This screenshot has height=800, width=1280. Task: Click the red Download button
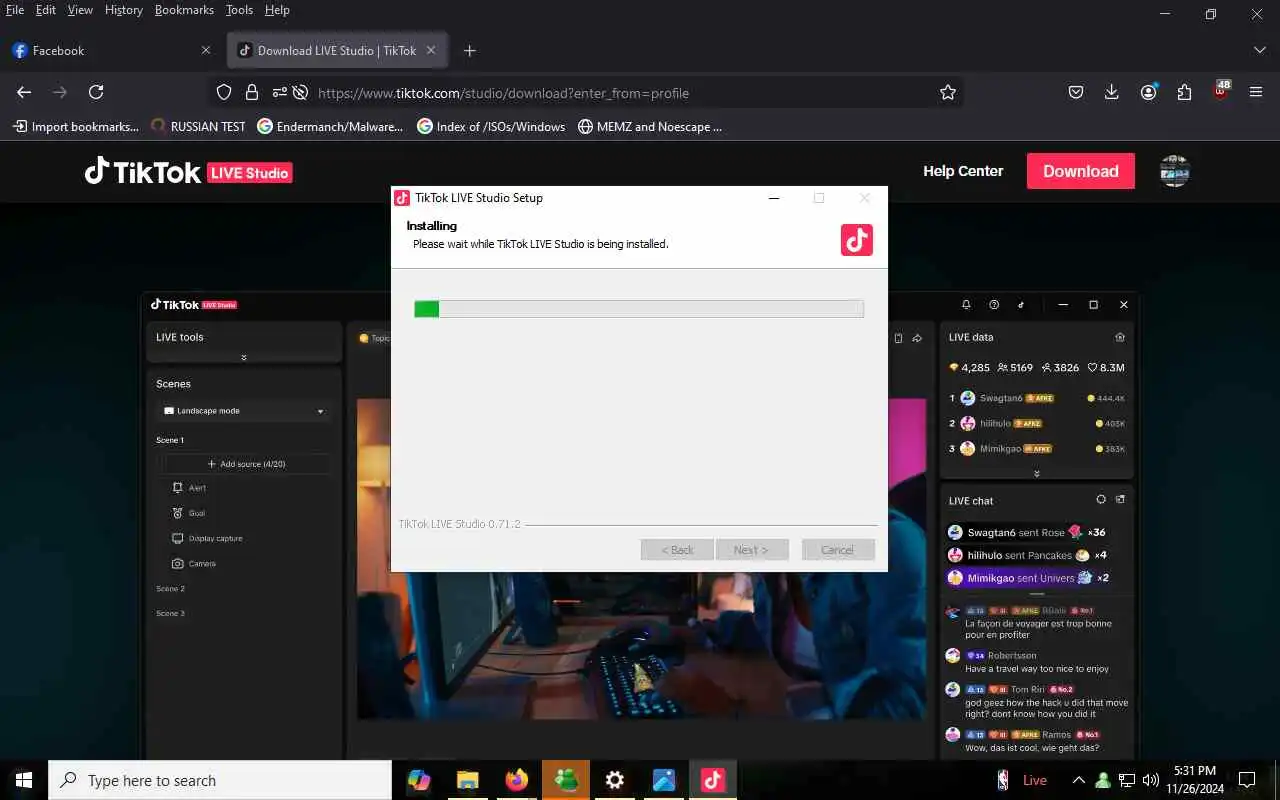click(1081, 171)
